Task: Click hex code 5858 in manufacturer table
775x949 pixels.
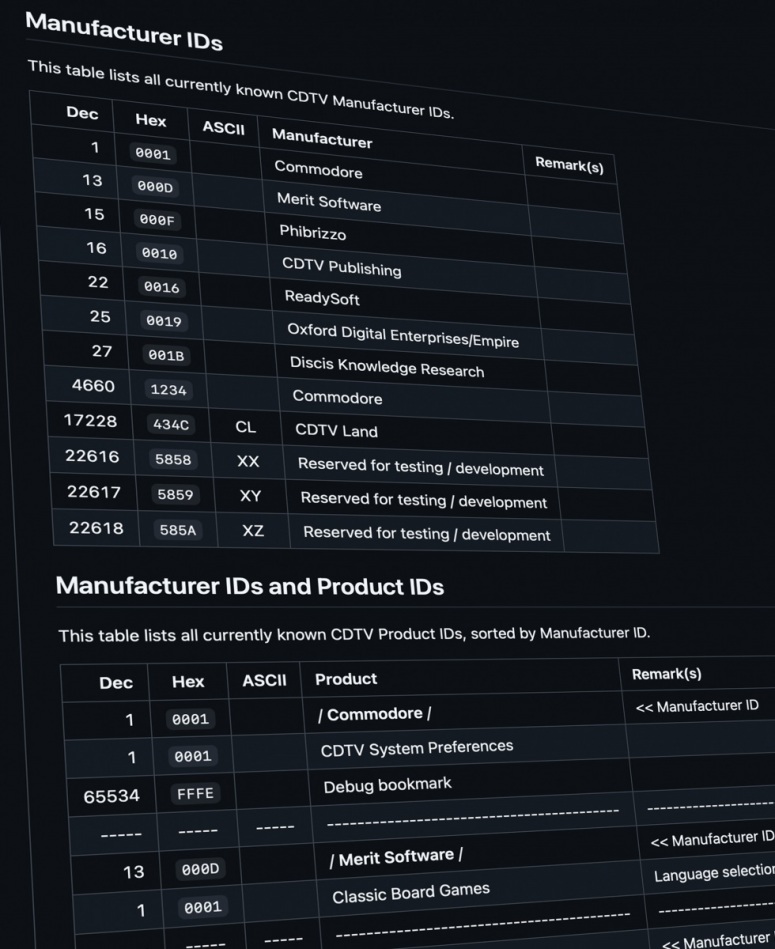Action: coord(174,460)
